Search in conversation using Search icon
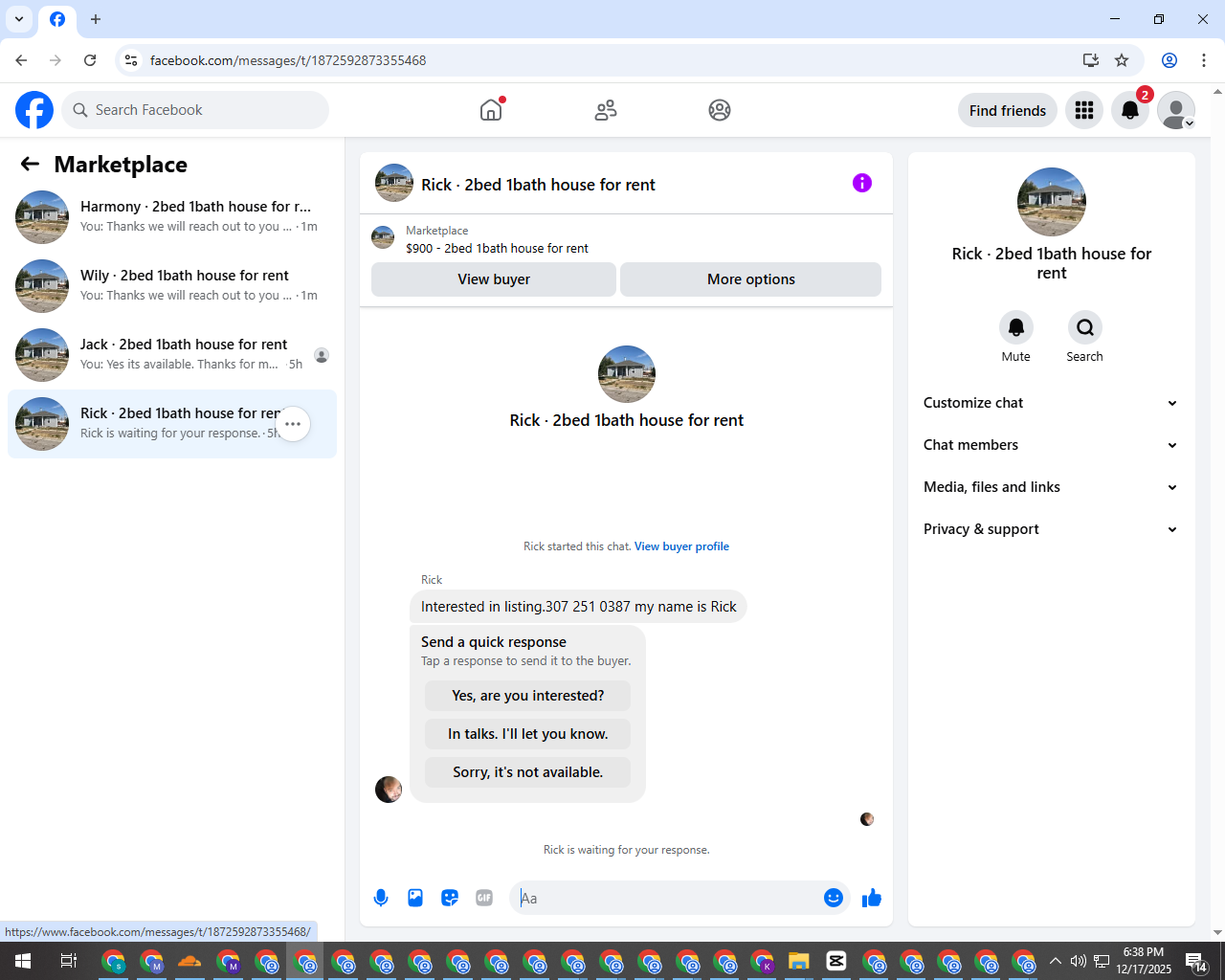Screen dimensions: 1225x980 click(1085, 327)
